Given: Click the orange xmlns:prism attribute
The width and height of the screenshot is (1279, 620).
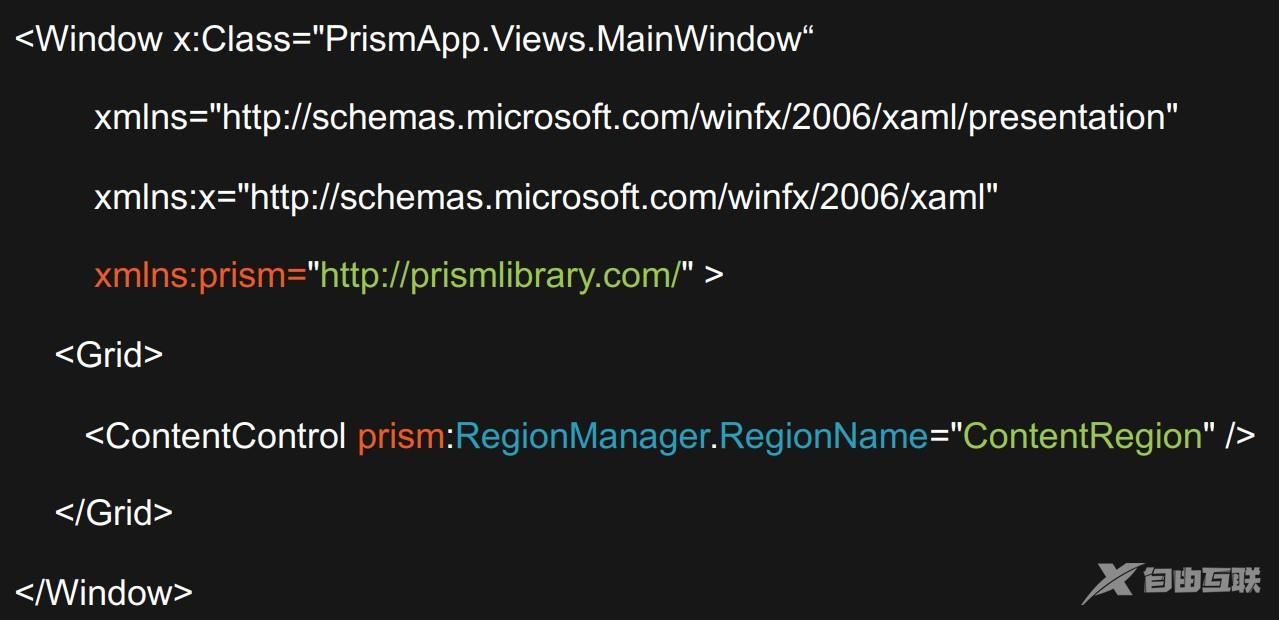Looking at the screenshot, I should (x=200, y=275).
